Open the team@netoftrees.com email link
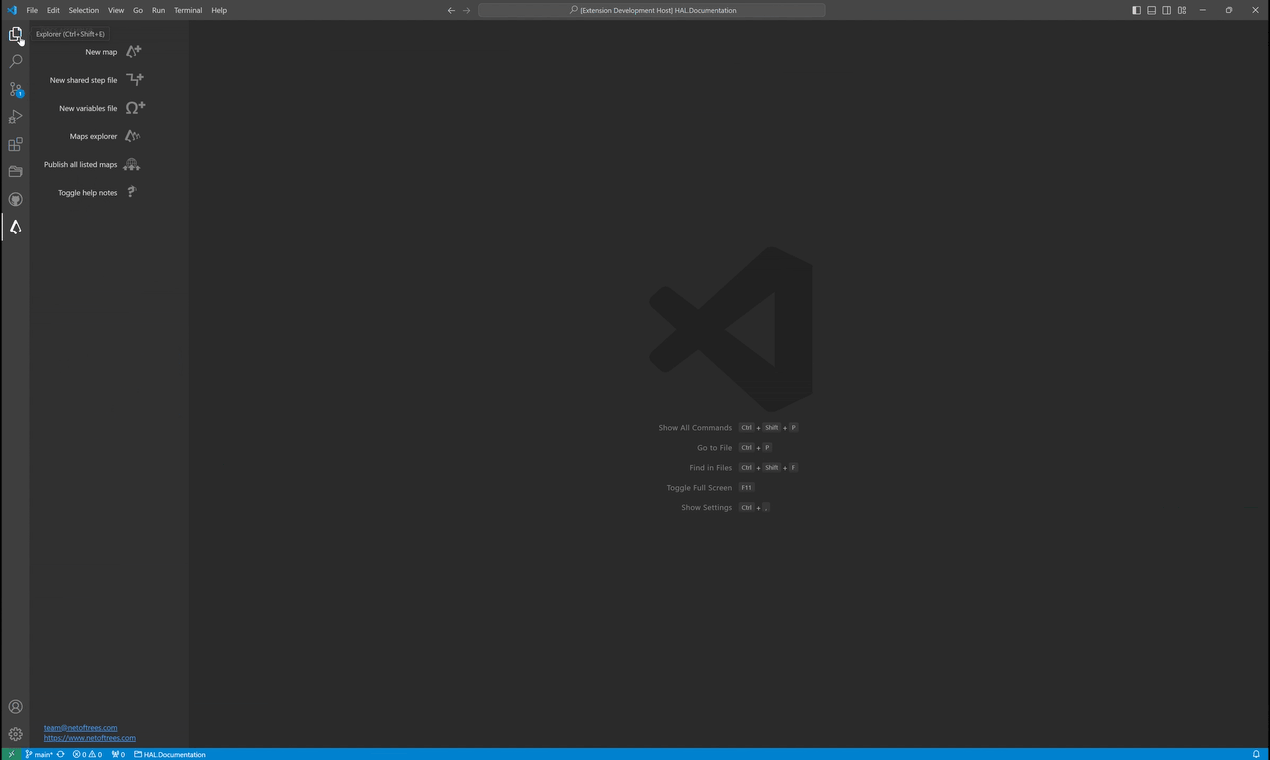 [80, 728]
